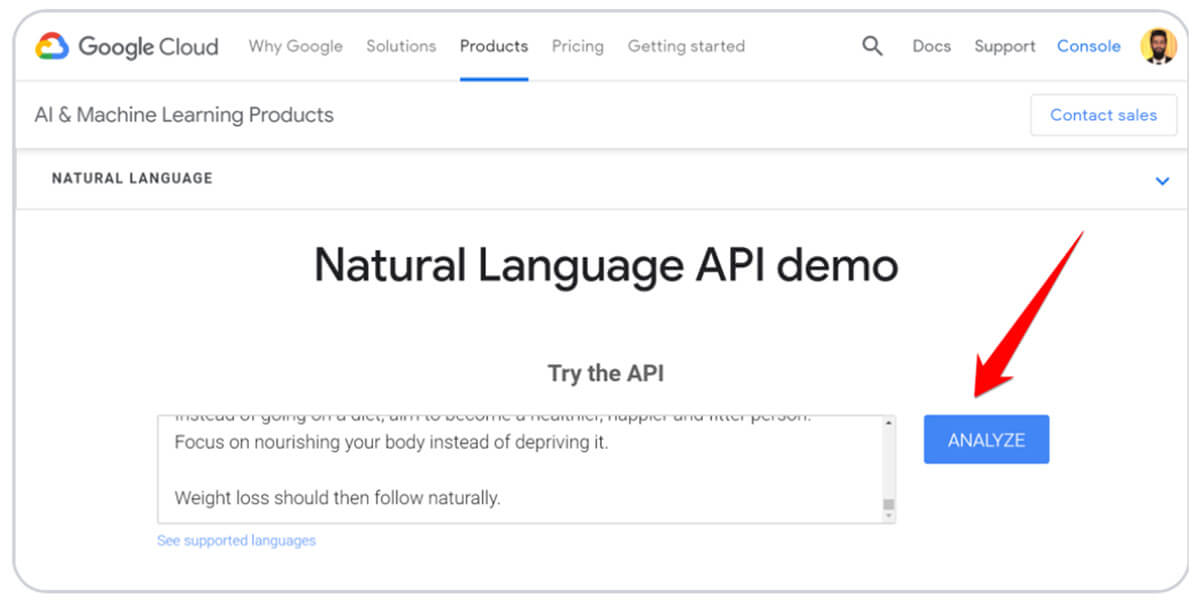1200x606 pixels.
Task: Click the AI & Machine Learning Products heading
Action: point(184,115)
